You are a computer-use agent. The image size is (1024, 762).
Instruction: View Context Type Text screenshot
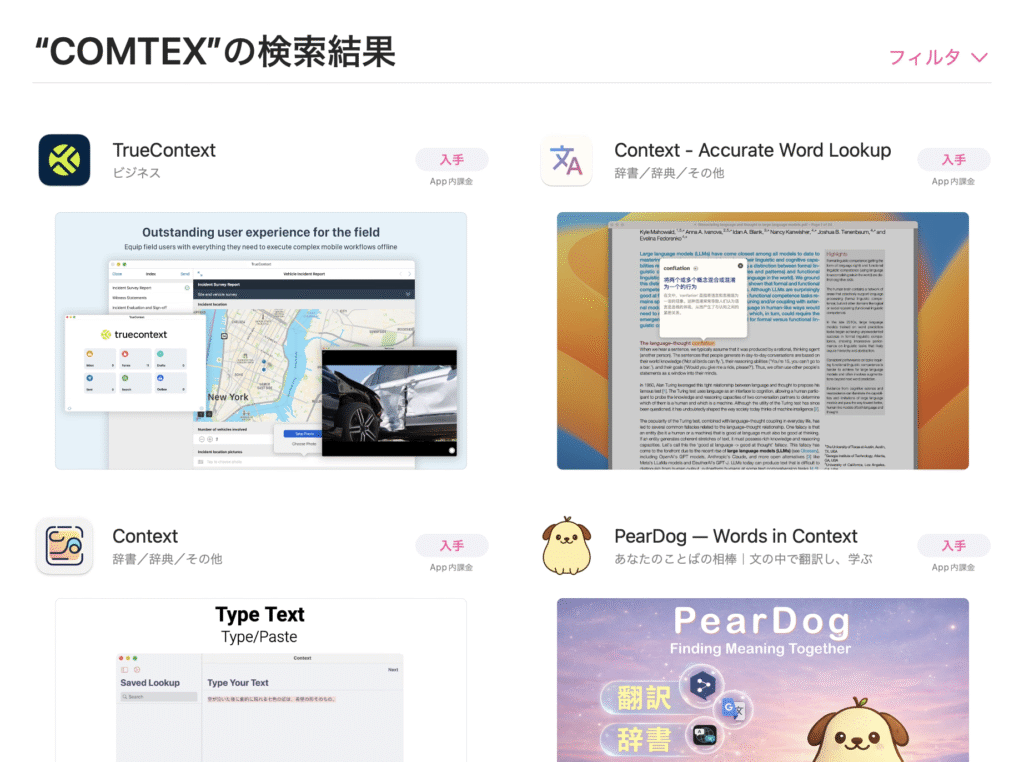tap(261, 680)
